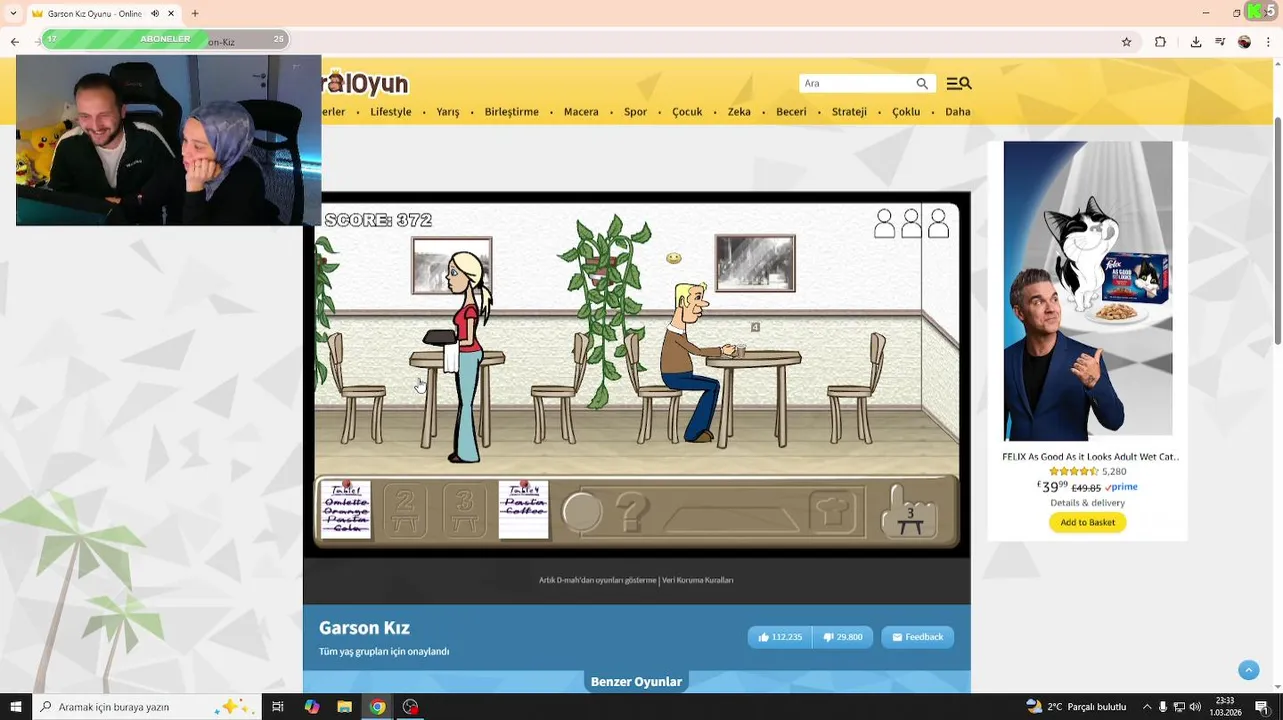Go back with the browser back arrow
This screenshot has height=720, width=1283.
(x=14, y=41)
